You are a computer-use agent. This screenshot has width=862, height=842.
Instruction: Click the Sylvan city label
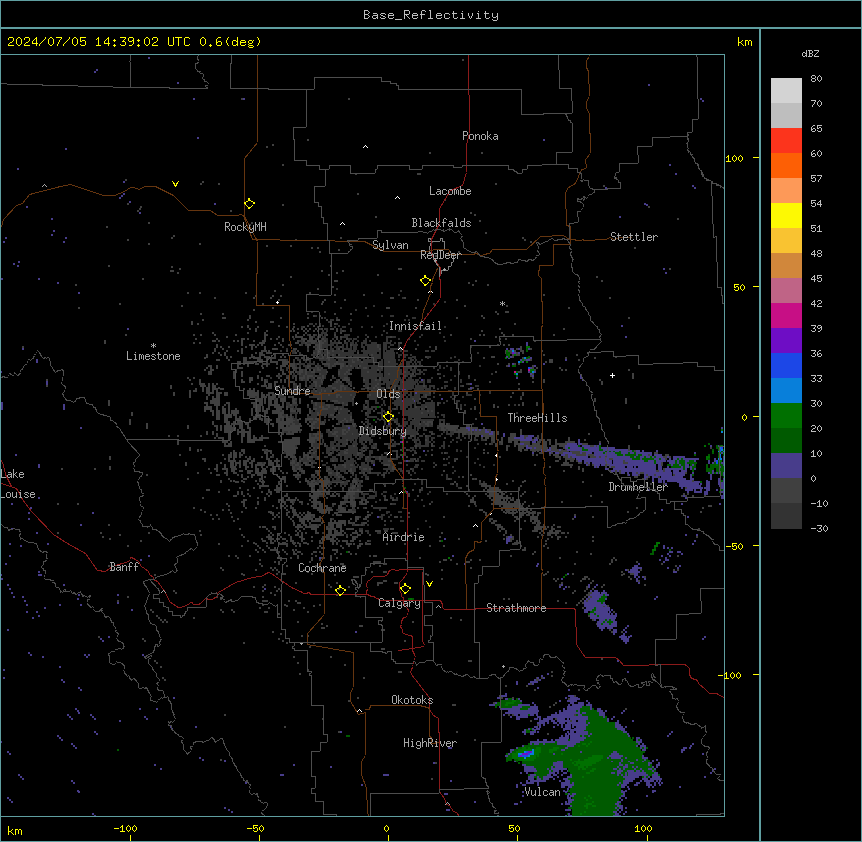(x=390, y=245)
